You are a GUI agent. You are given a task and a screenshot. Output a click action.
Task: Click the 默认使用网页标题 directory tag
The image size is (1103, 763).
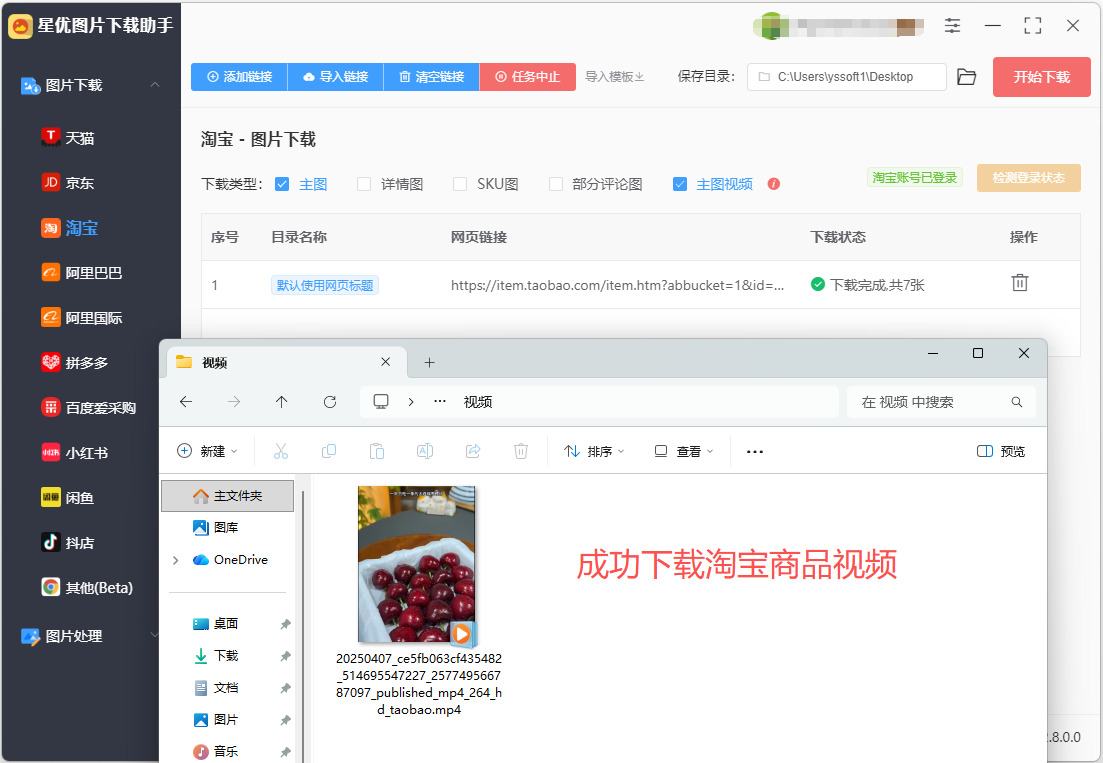pyautogui.click(x=325, y=285)
